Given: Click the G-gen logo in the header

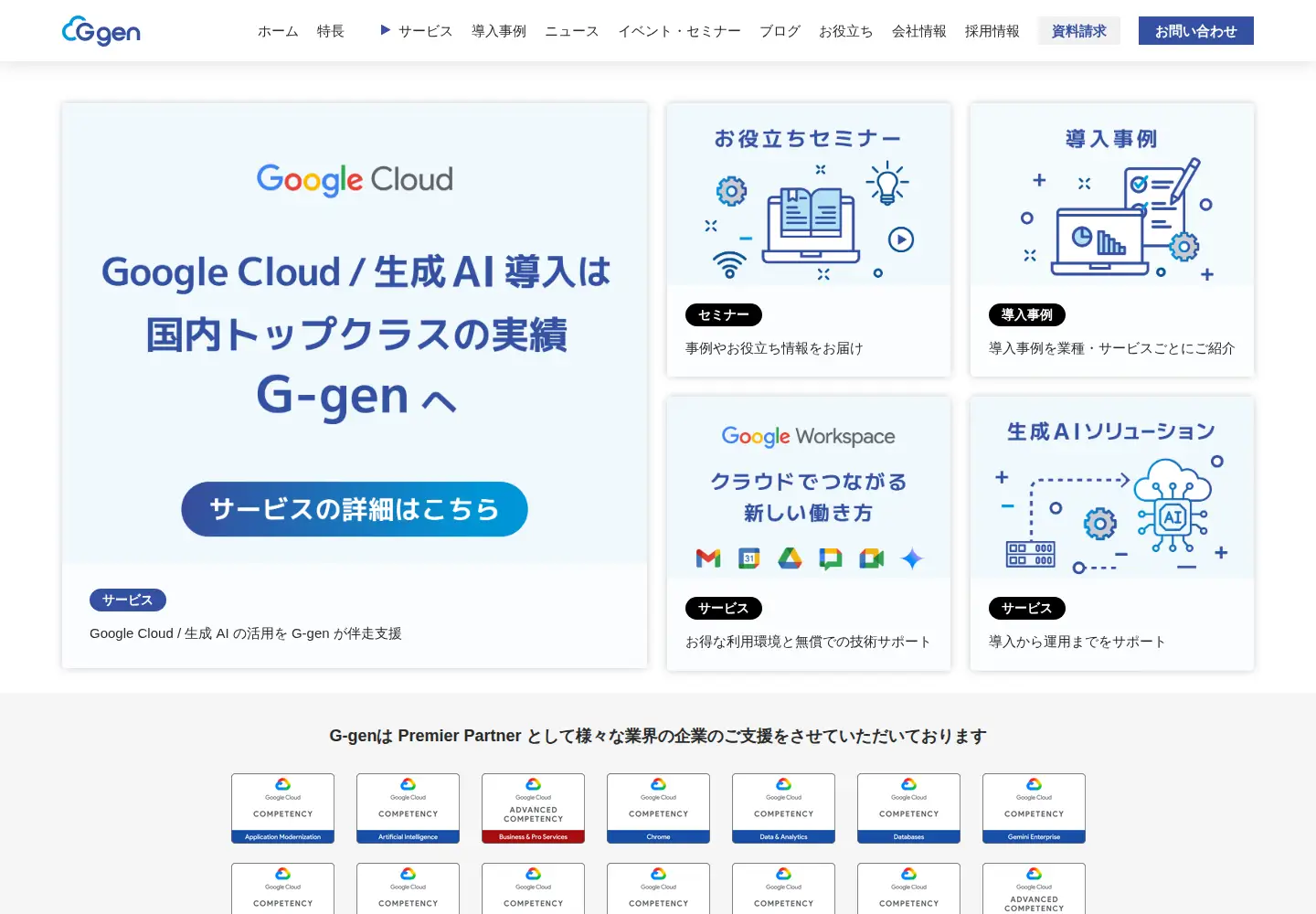Looking at the screenshot, I should pyautogui.click(x=101, y=31).
